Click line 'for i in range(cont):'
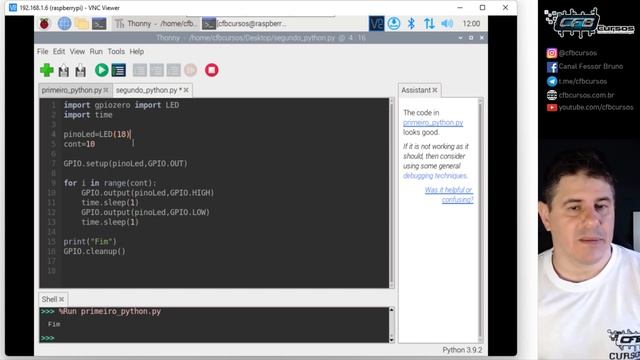Screen dimensions: 640x360 pyautogui.click(x=110, y=183)
